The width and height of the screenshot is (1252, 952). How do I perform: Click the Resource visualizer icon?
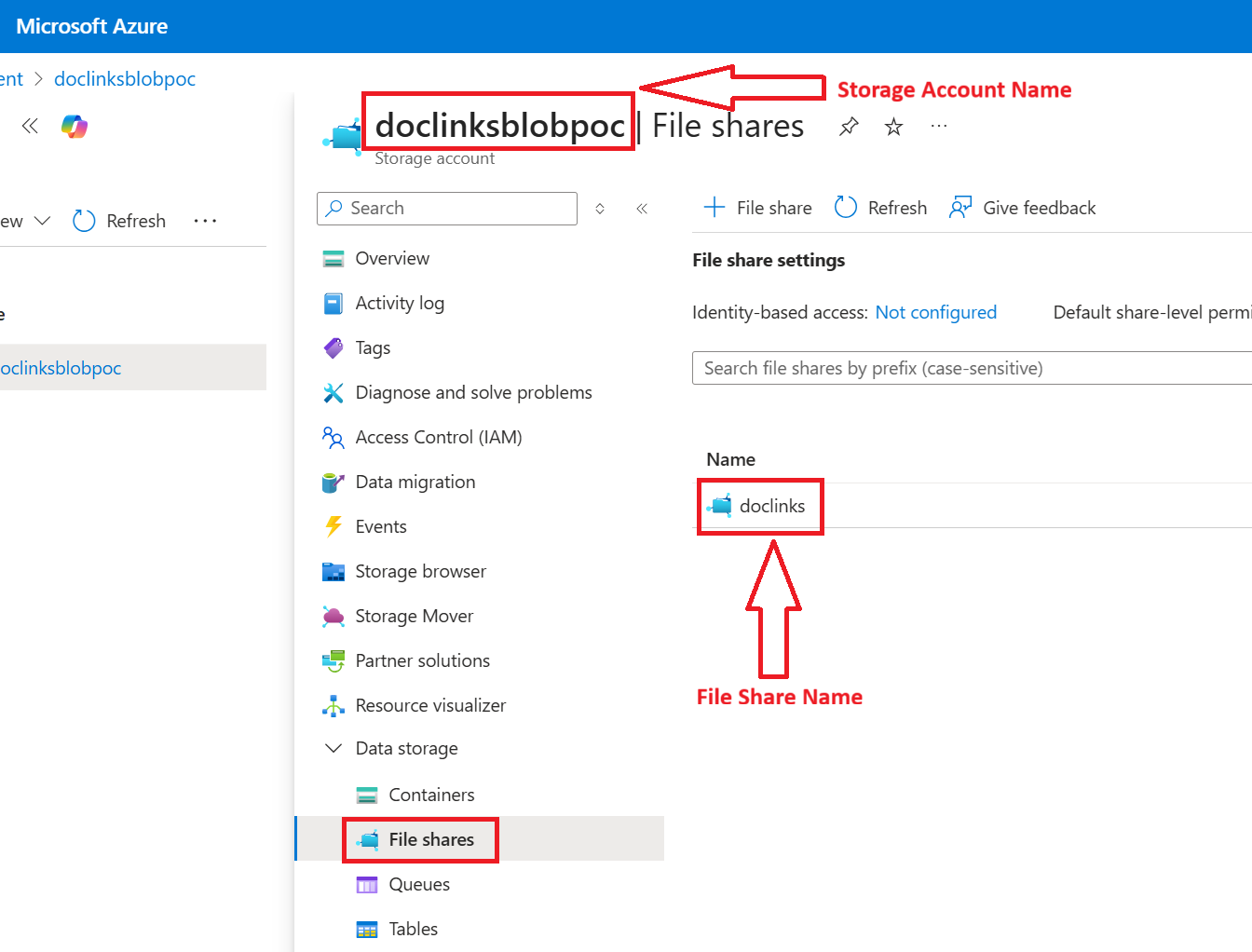(x=333, y=705)
